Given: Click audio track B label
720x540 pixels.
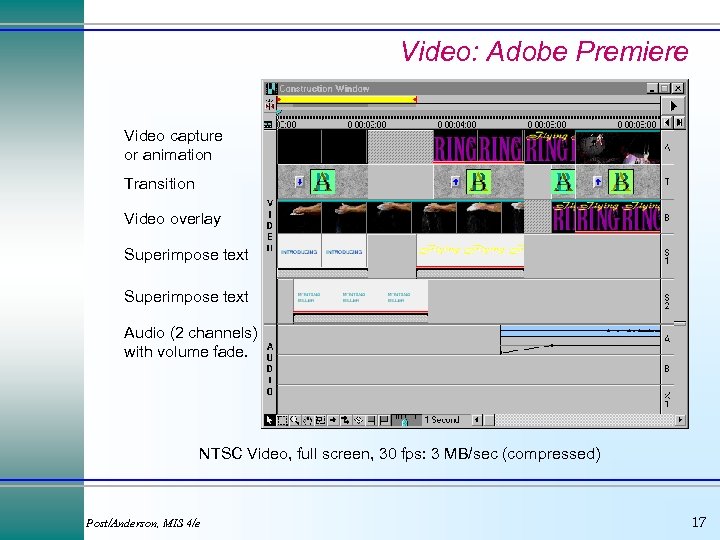Looking at the screenshot, I should (x=667, y=369).
